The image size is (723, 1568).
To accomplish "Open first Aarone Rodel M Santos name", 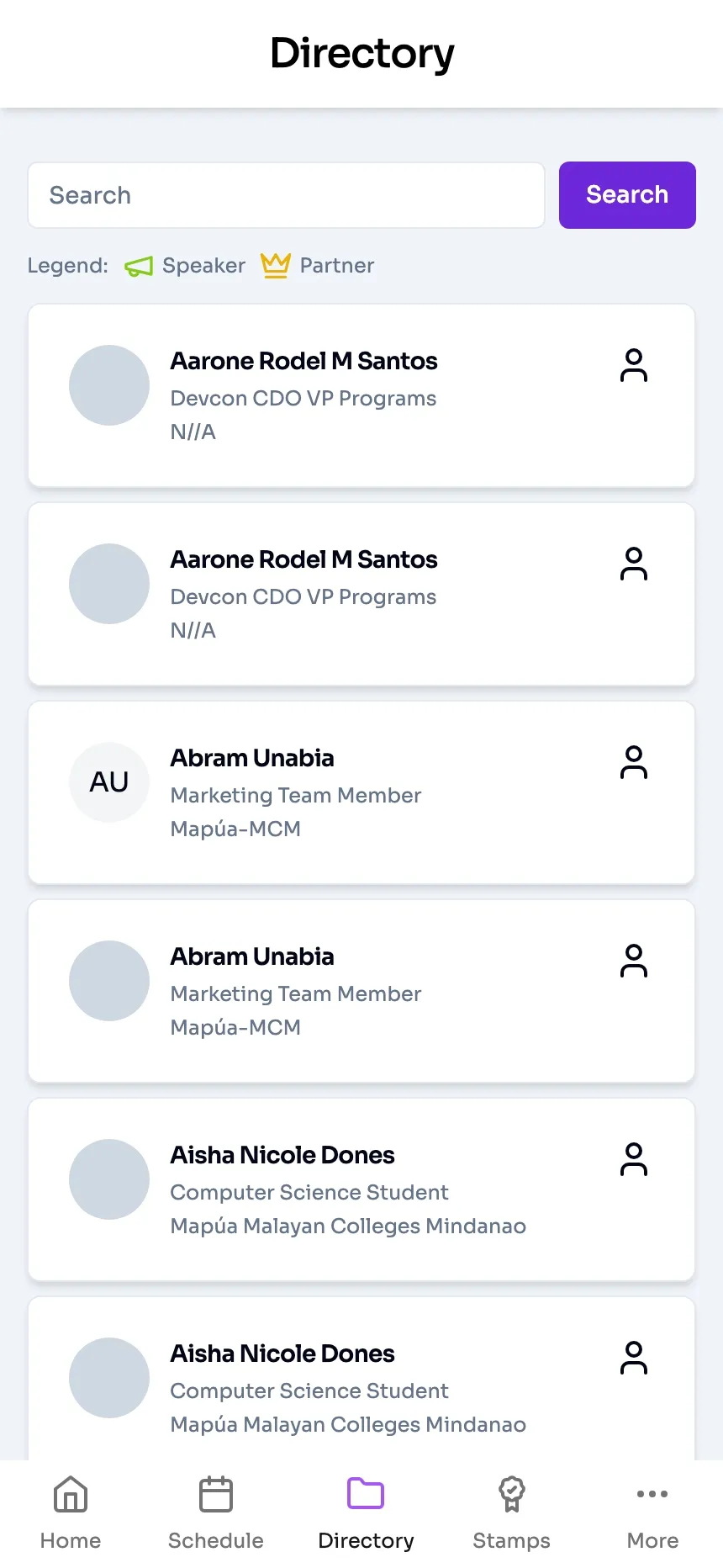I will point(303,361).
